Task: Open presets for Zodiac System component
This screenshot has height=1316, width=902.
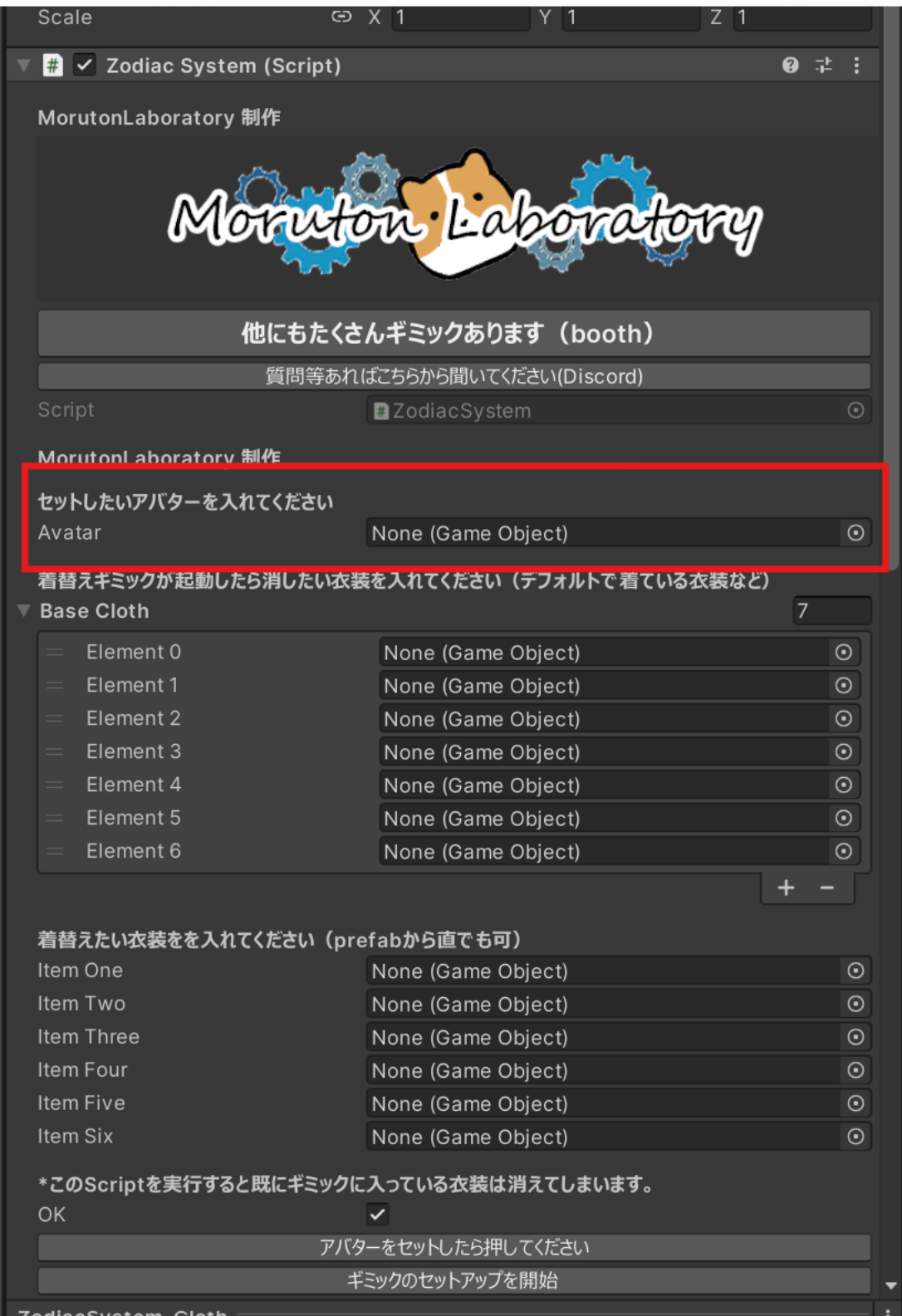Action: coord(824,66)
